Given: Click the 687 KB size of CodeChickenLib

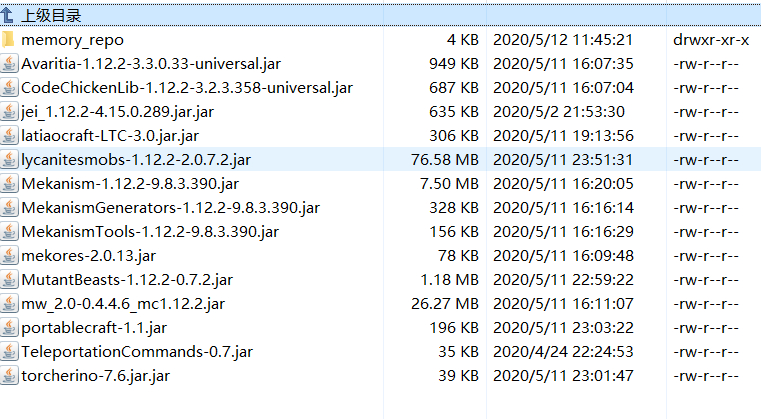Looking at the screenshot, I should click(x=454, y=87).
